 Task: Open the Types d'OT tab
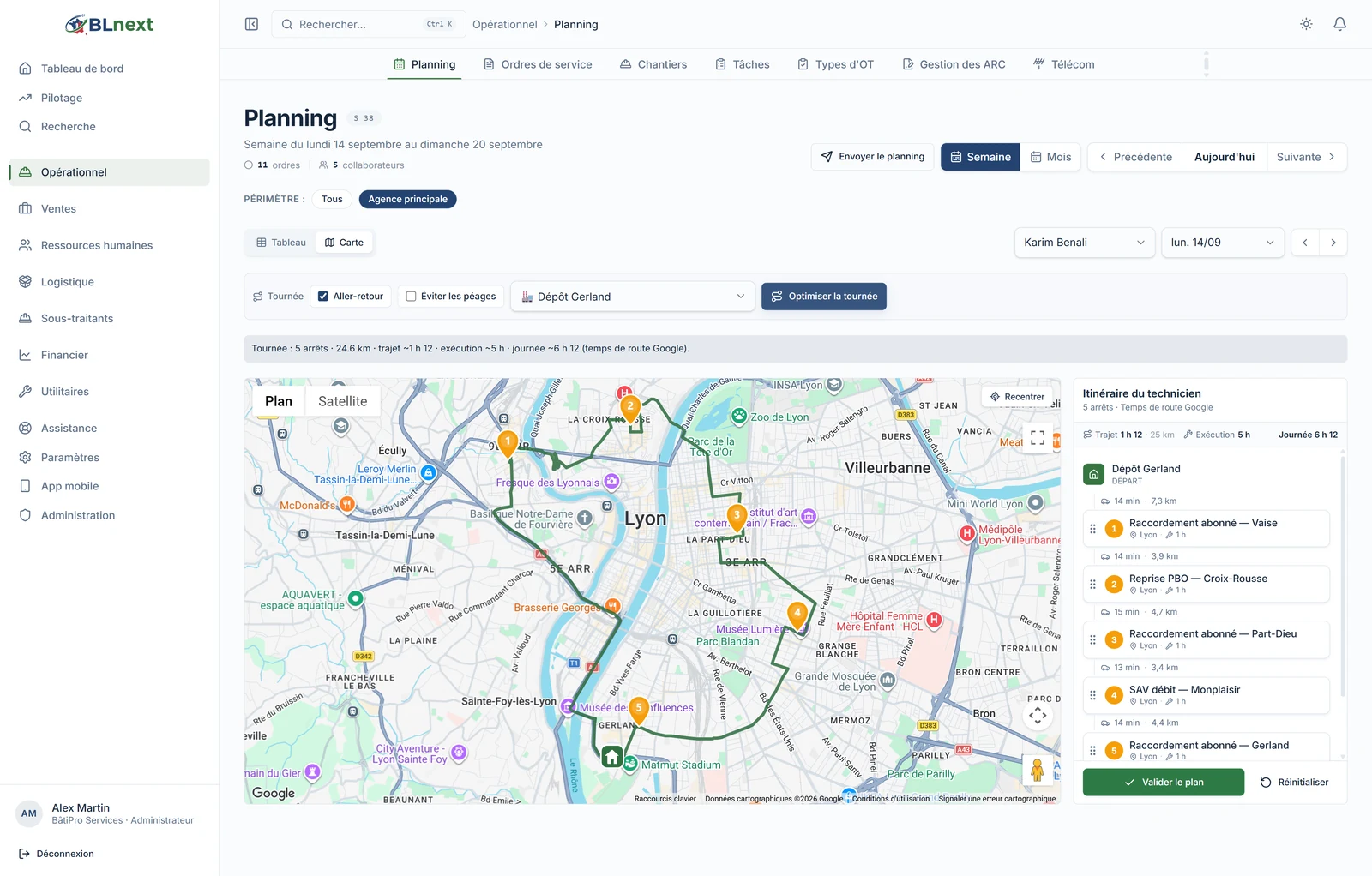coord(836,64)
